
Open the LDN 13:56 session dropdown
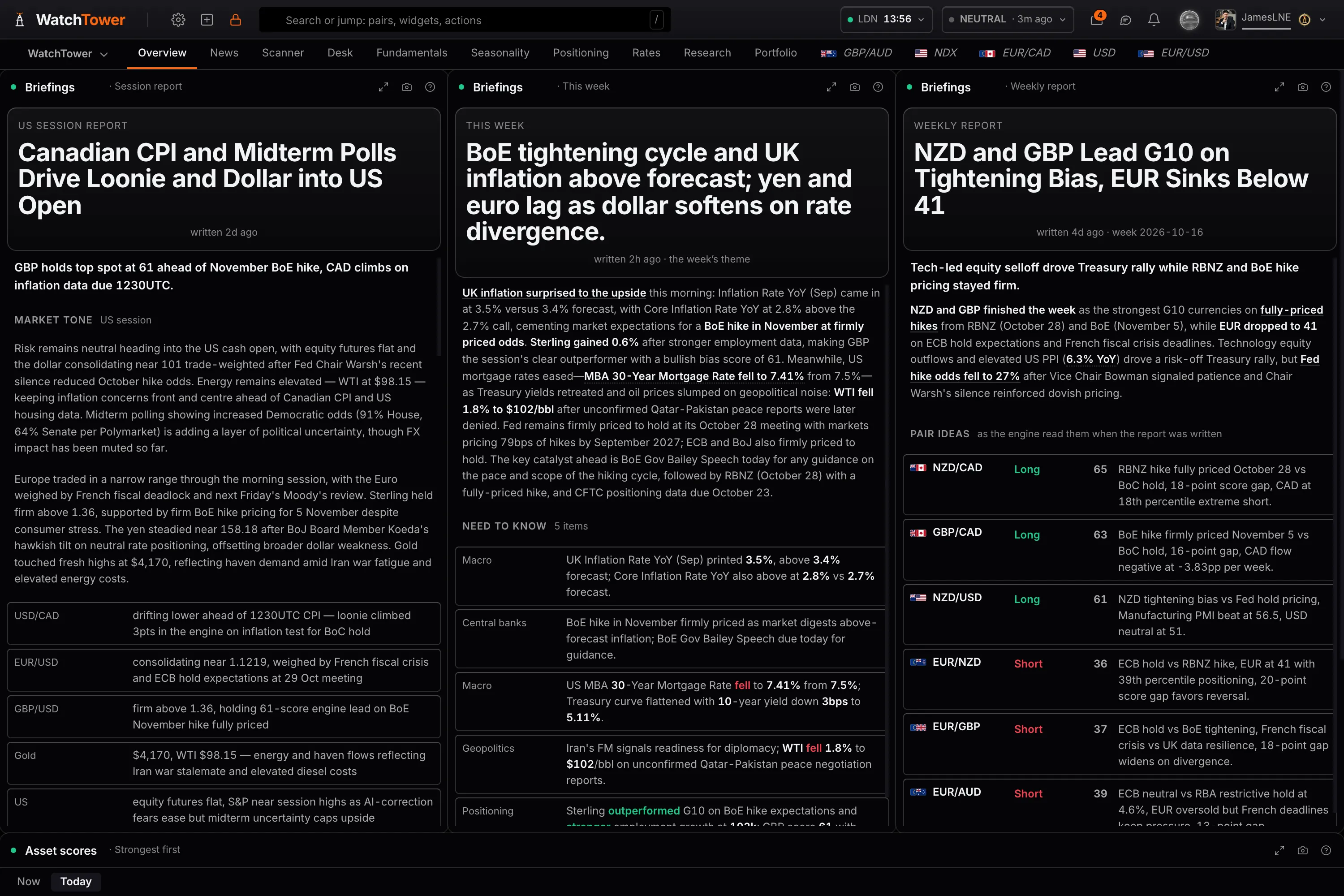pyautogui.click(x=886, y=19)
